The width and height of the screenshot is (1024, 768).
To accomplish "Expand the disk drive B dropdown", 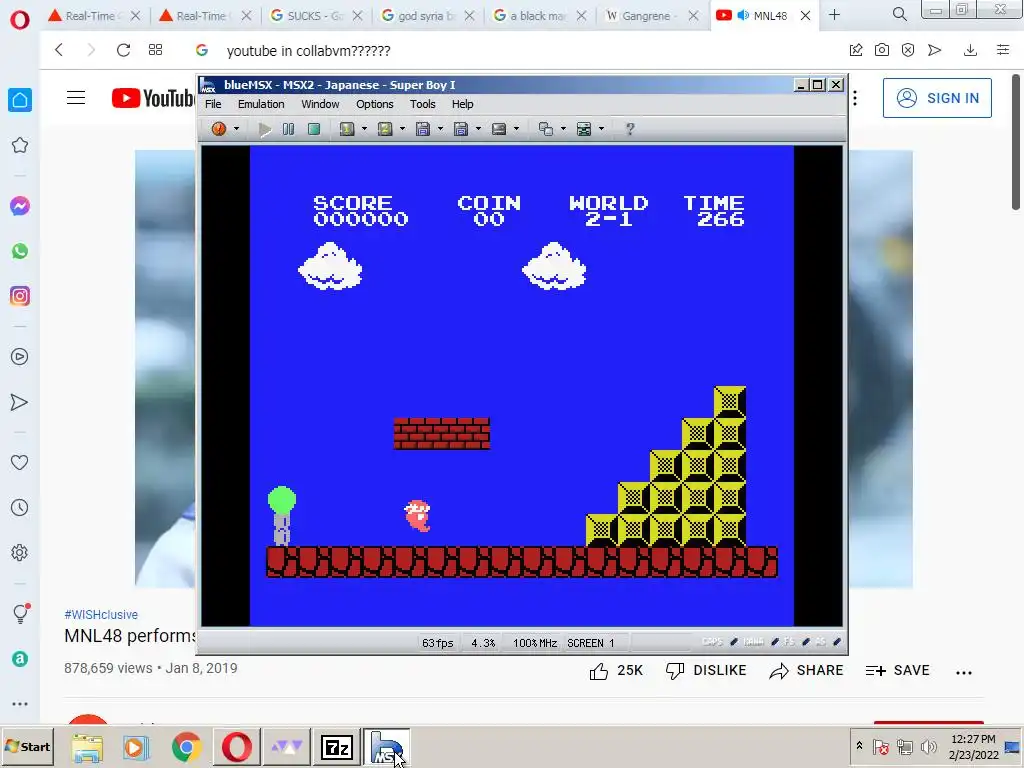I will [x=478, y=129].
